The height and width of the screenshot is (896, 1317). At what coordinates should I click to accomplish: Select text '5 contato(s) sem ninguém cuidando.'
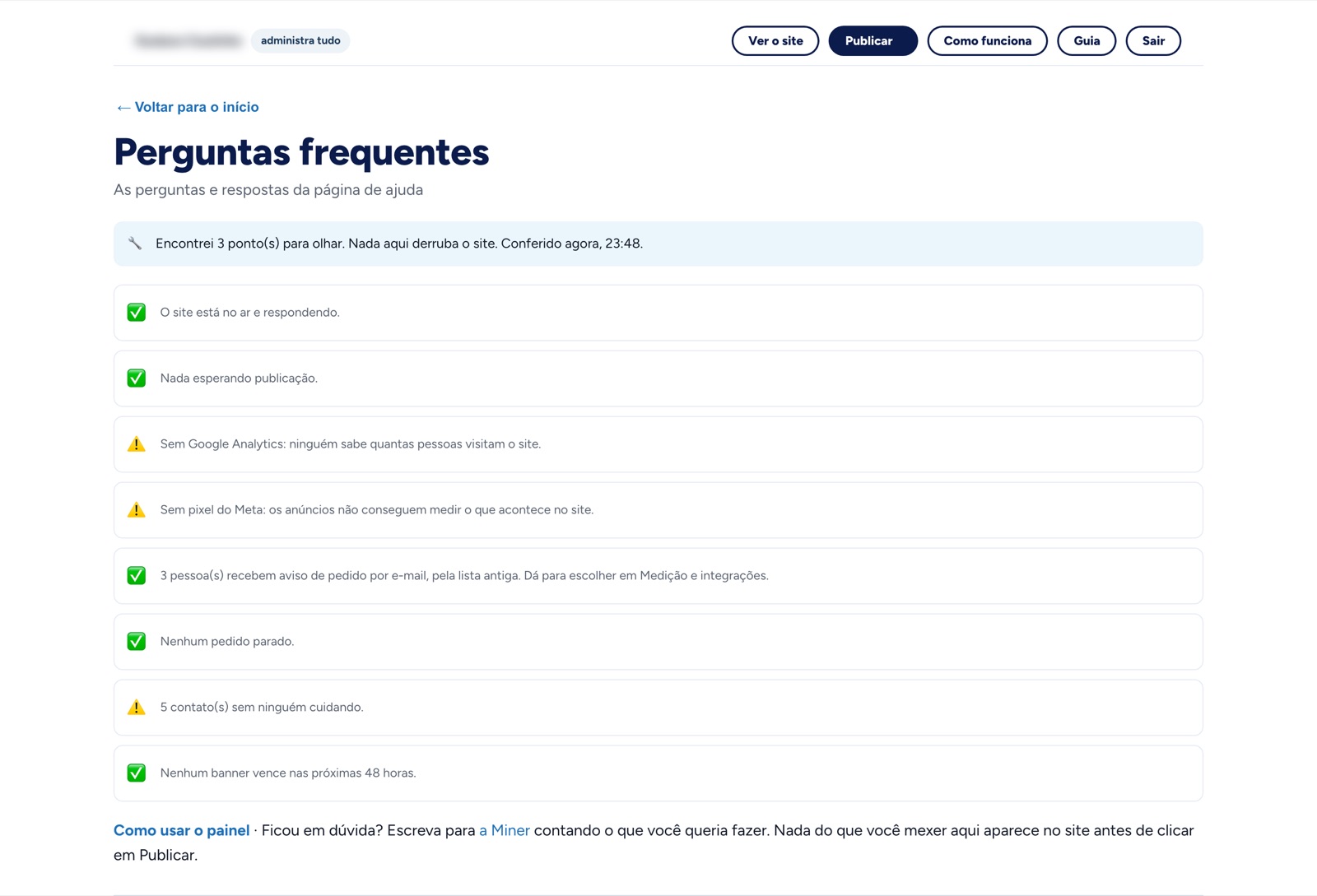click(x=262, y=708)
